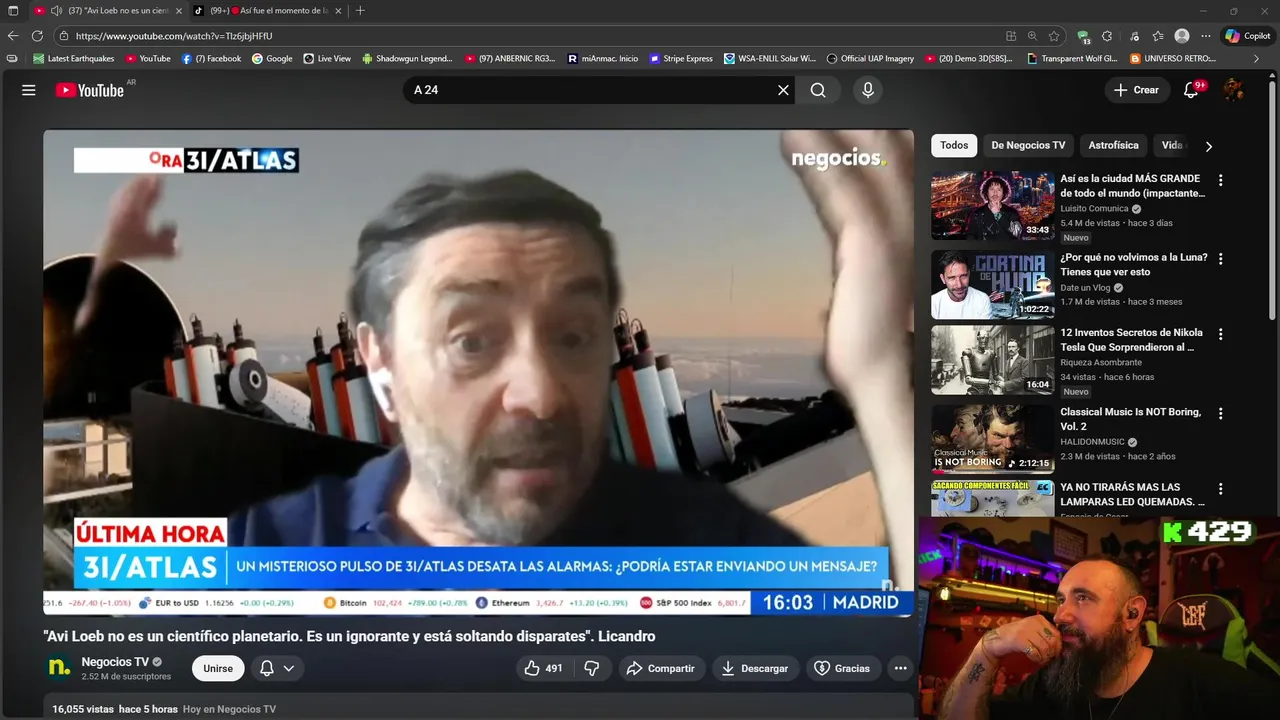
Task: Open the MÁS GRANDE city video thumbnail
Action: (993, 205)
